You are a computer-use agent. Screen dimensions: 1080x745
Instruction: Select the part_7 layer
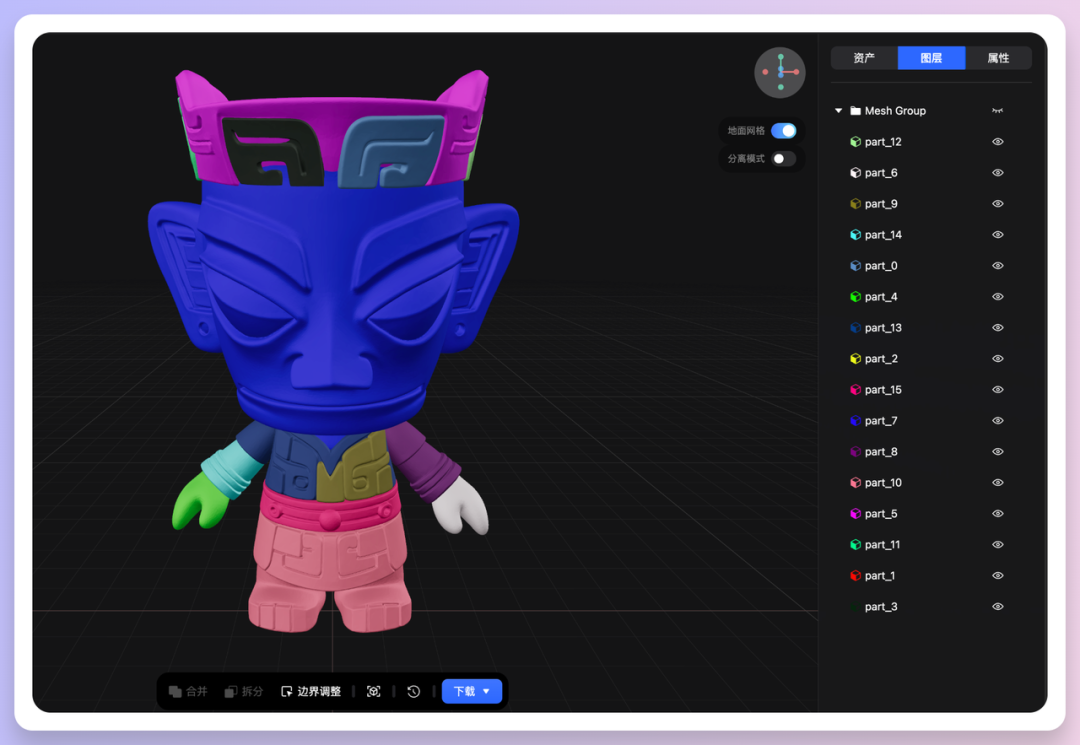coord(881,421)
